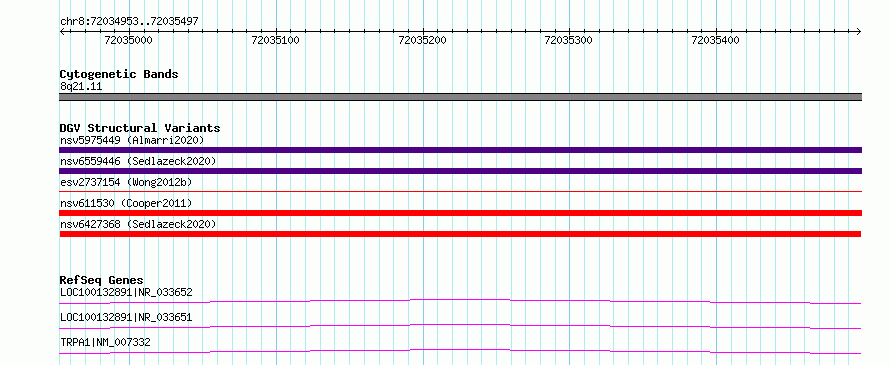This screenshot has height=365, width=890.
Task: Click the thin red line for esv2737154
Action: point(460,192)
